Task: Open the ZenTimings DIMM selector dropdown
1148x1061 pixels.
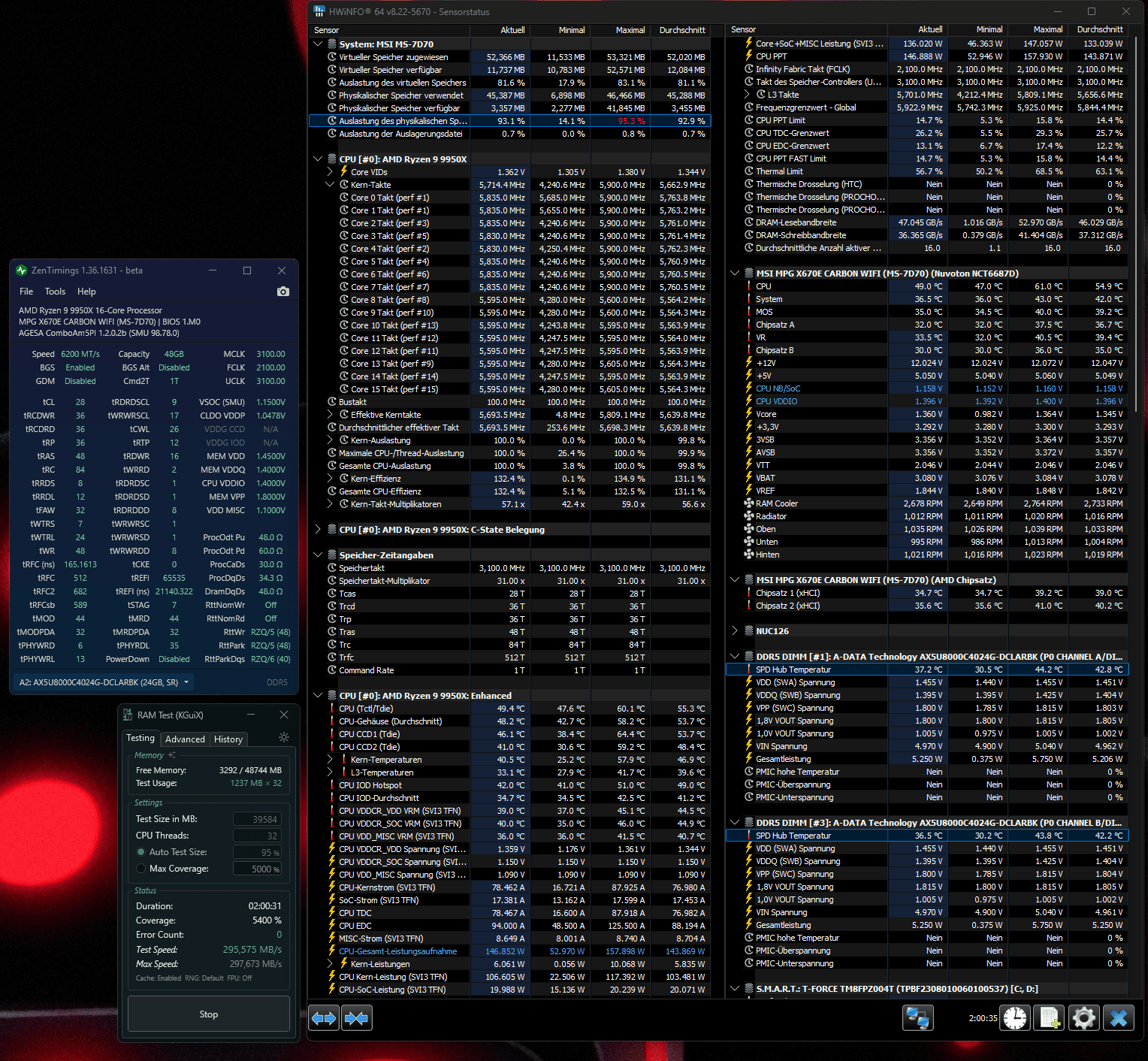Action: [x=104, y=682]
